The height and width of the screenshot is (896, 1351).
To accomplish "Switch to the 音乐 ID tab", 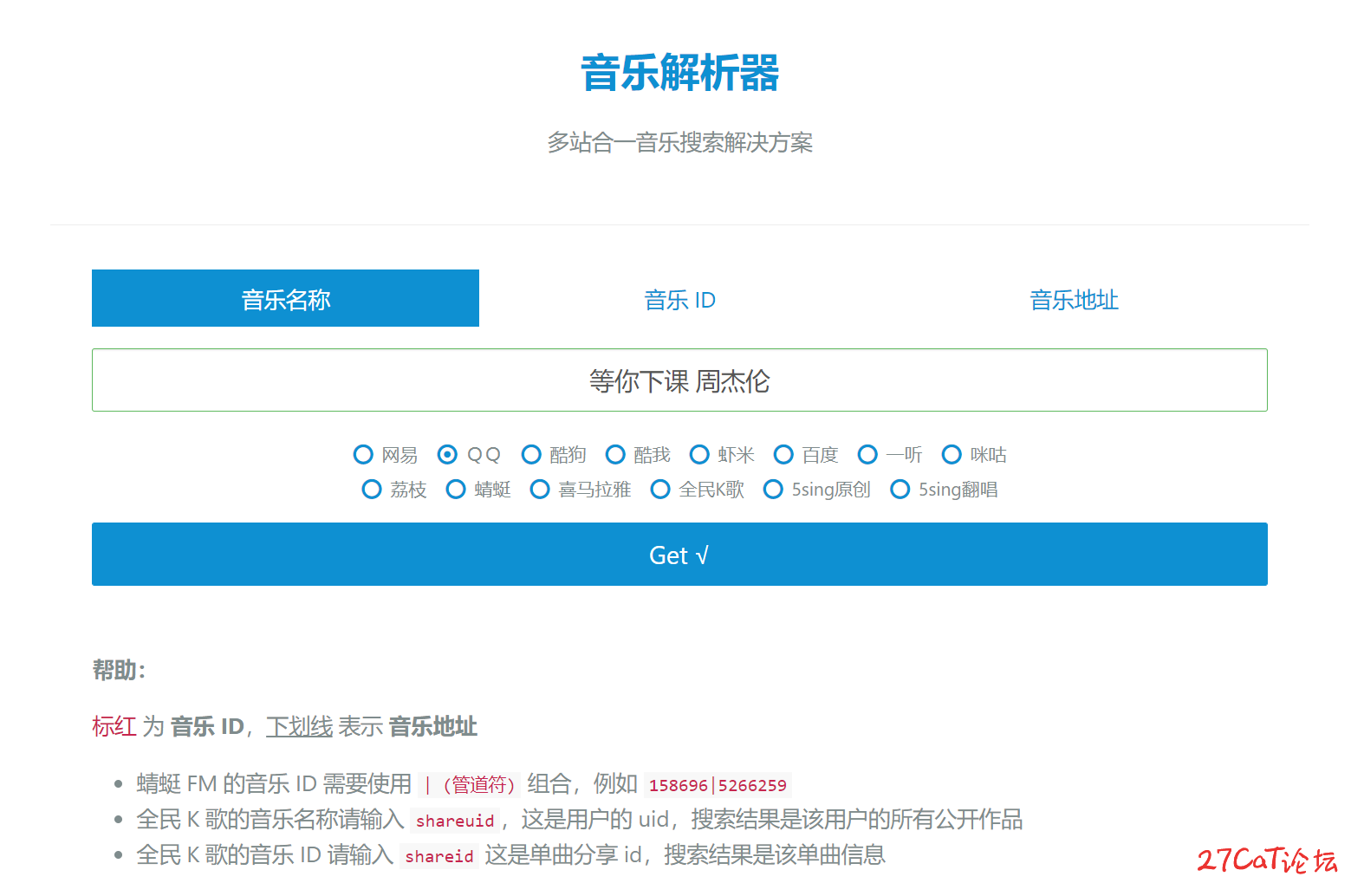I will [679, 300].
